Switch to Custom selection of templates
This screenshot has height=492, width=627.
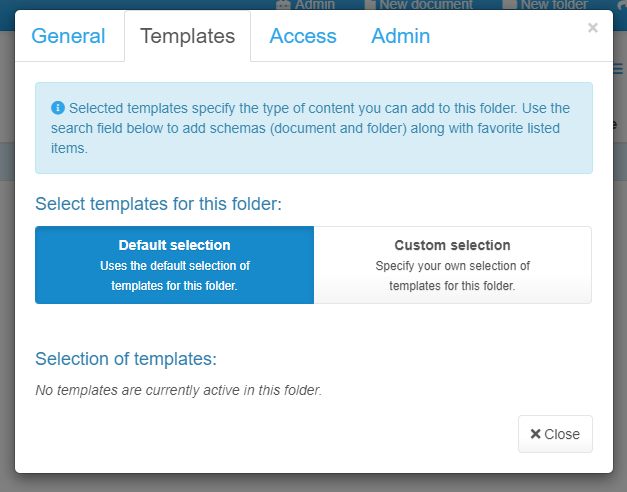452,264
